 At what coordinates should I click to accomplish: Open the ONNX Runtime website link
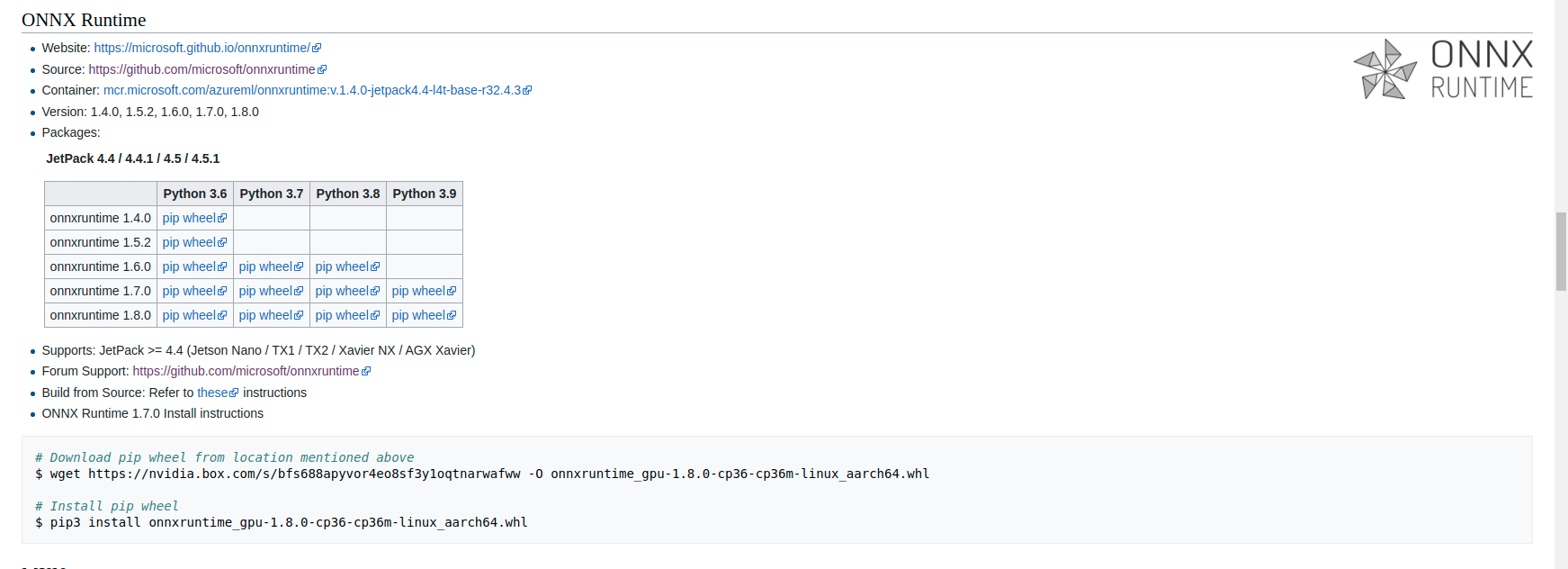click(200, 48)
